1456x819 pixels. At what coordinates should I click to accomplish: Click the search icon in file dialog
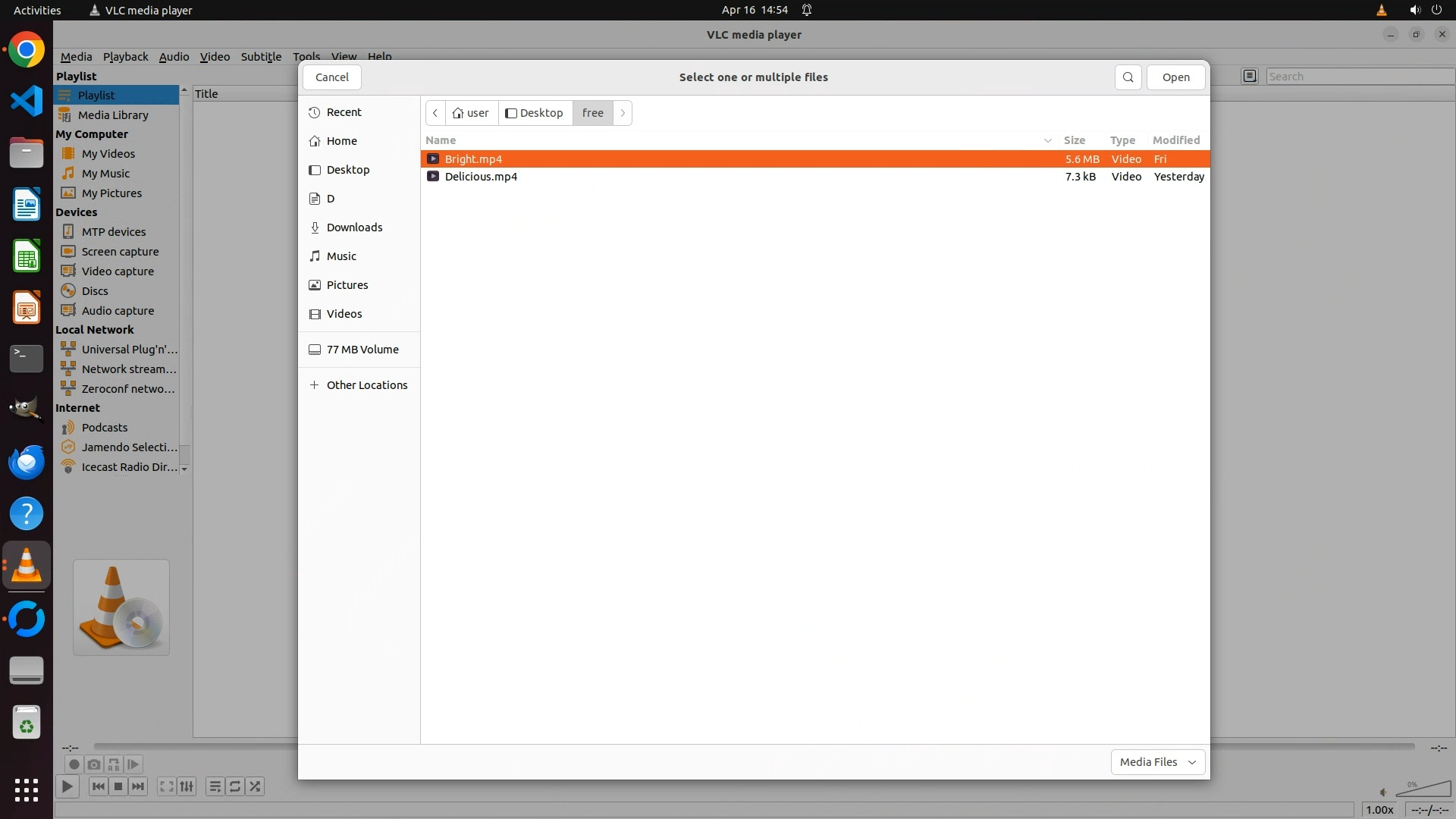[x=1128, y=77]
